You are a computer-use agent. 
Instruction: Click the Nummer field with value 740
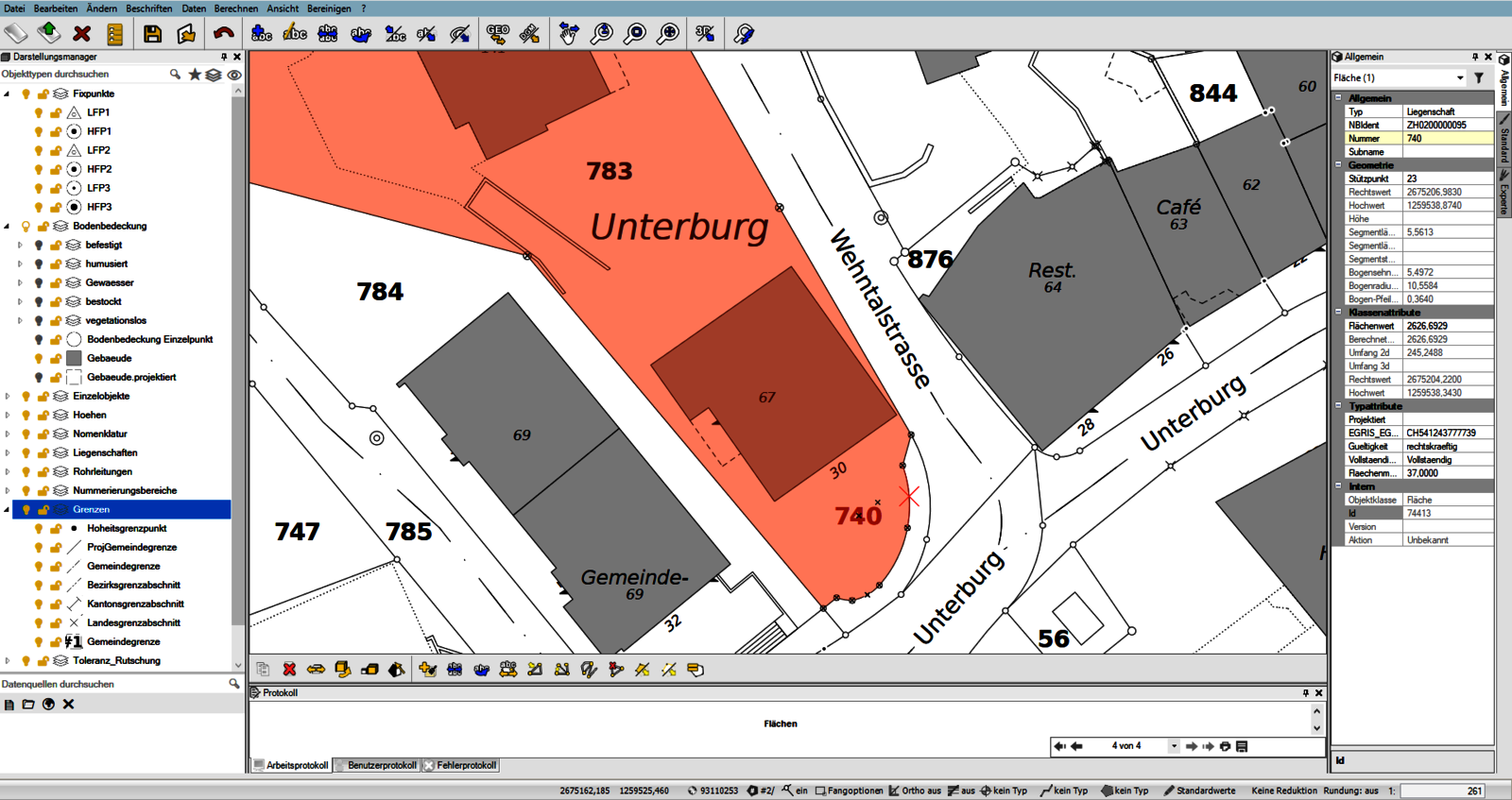click(x=1447, y=138)
